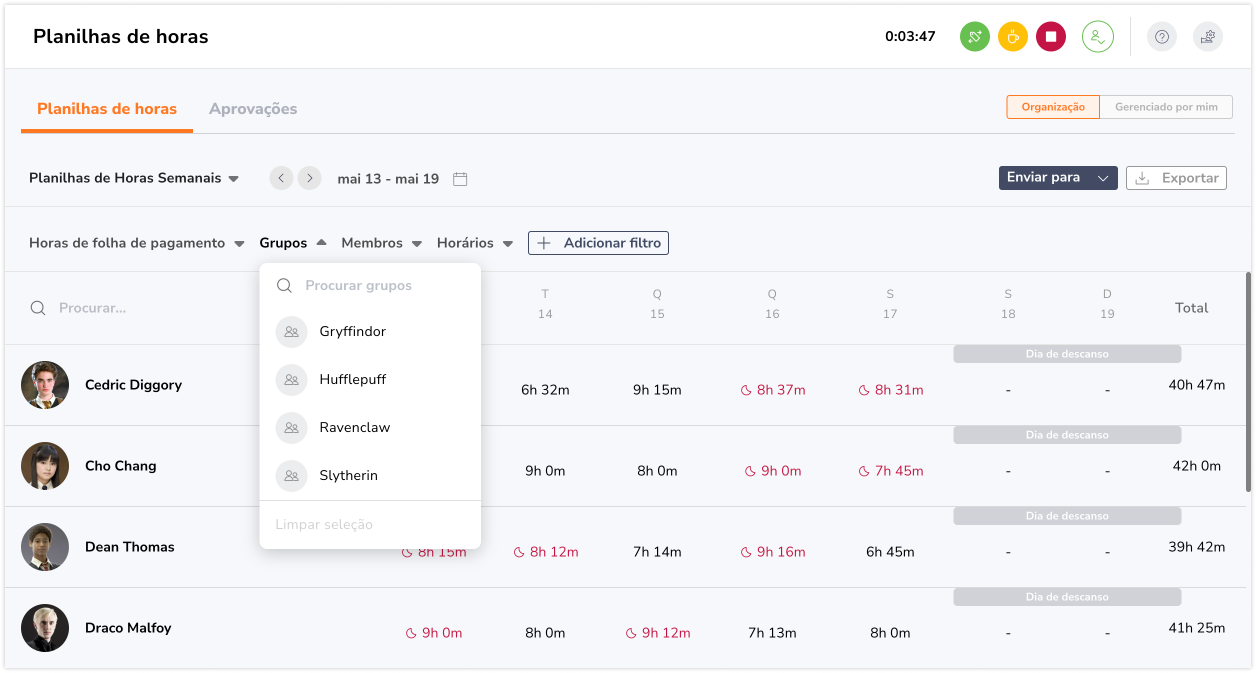Stop the timer with red stop button

[1050, 37]
